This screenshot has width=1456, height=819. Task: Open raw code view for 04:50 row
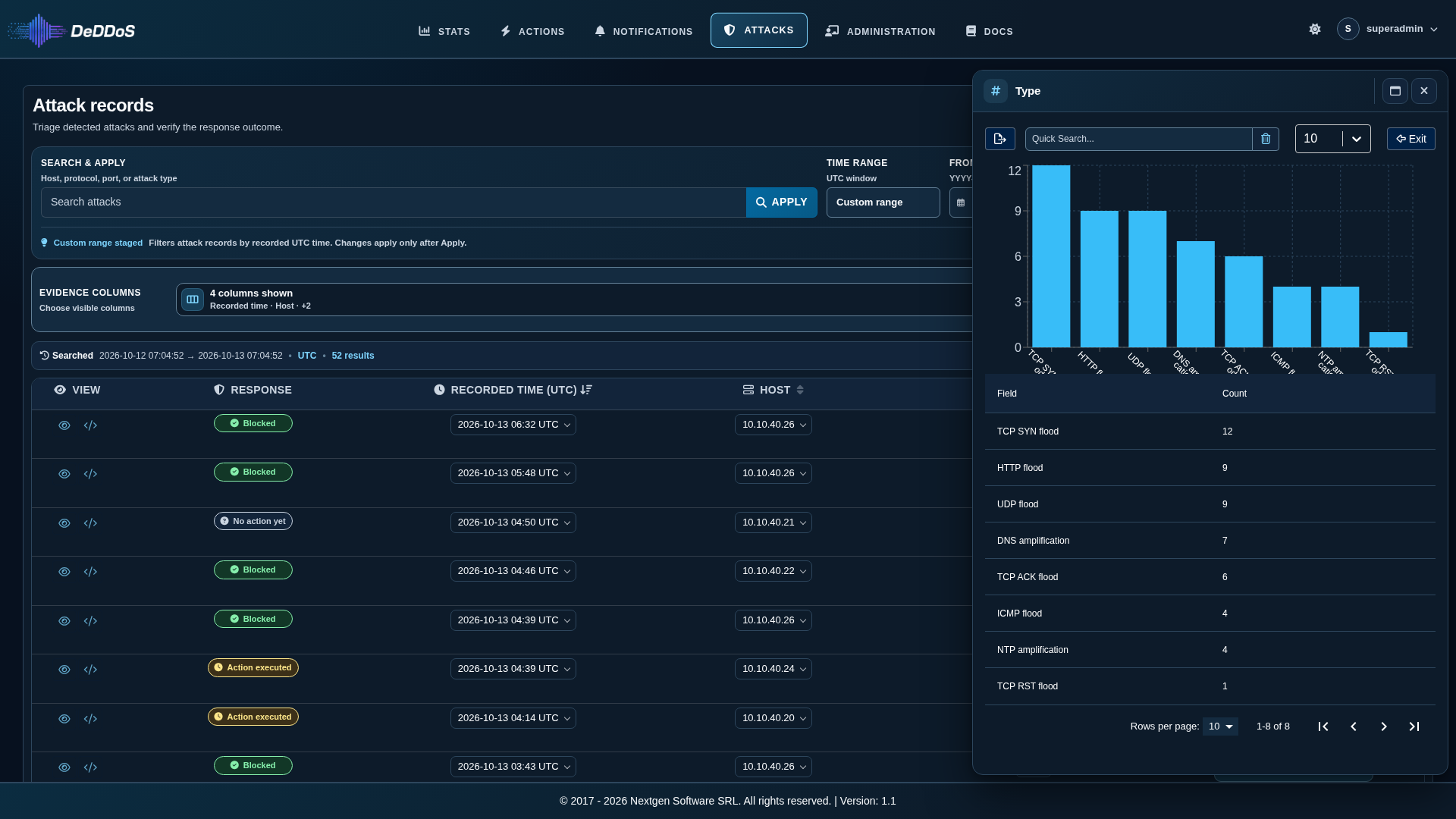[x=90, y=523]
